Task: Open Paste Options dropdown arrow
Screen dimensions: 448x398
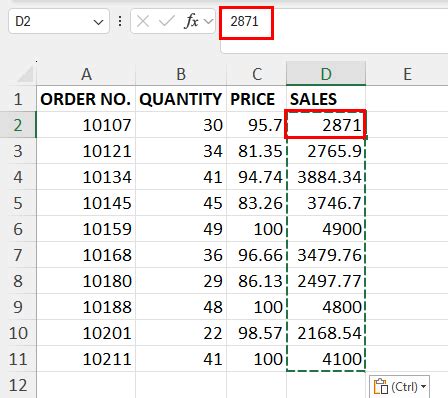Action: click(x=424, y=387)
